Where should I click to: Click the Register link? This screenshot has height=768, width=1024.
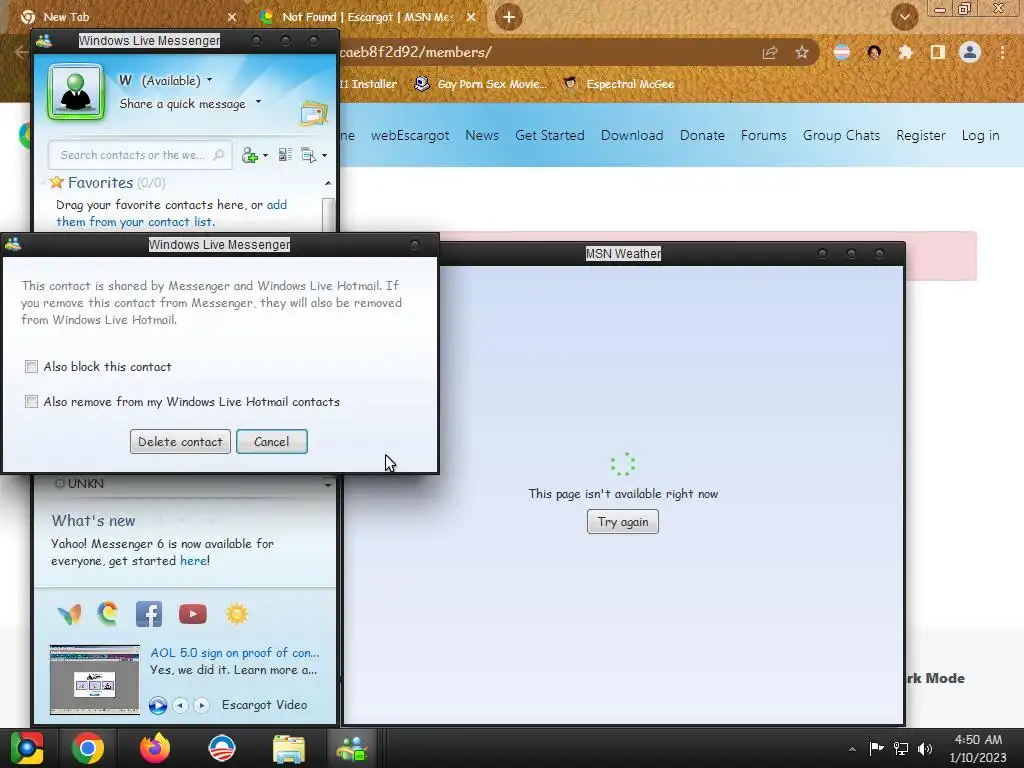921,135
